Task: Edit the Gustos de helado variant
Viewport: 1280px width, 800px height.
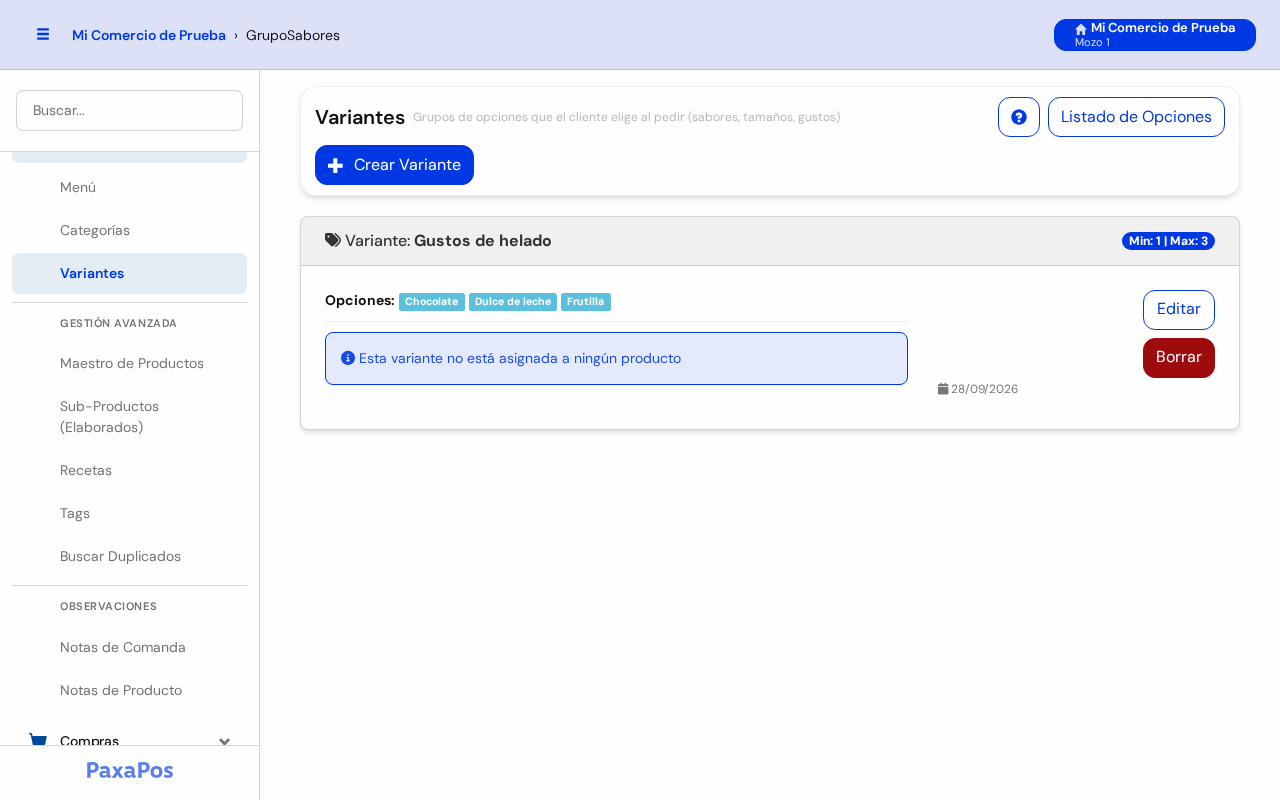Action: (1179, 310)
